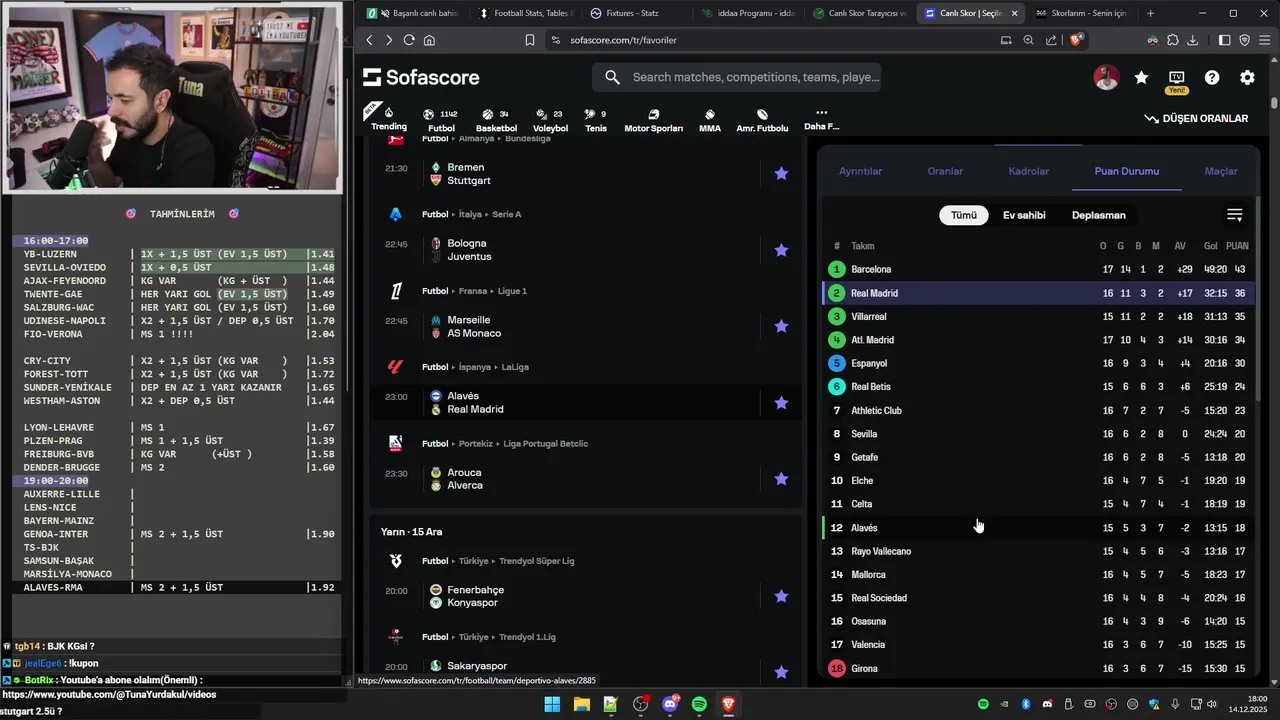The width and height of the screenshot is (1280, 720).
Task: Switch to the Ayrıntılar tab
Action: point(860,171)
